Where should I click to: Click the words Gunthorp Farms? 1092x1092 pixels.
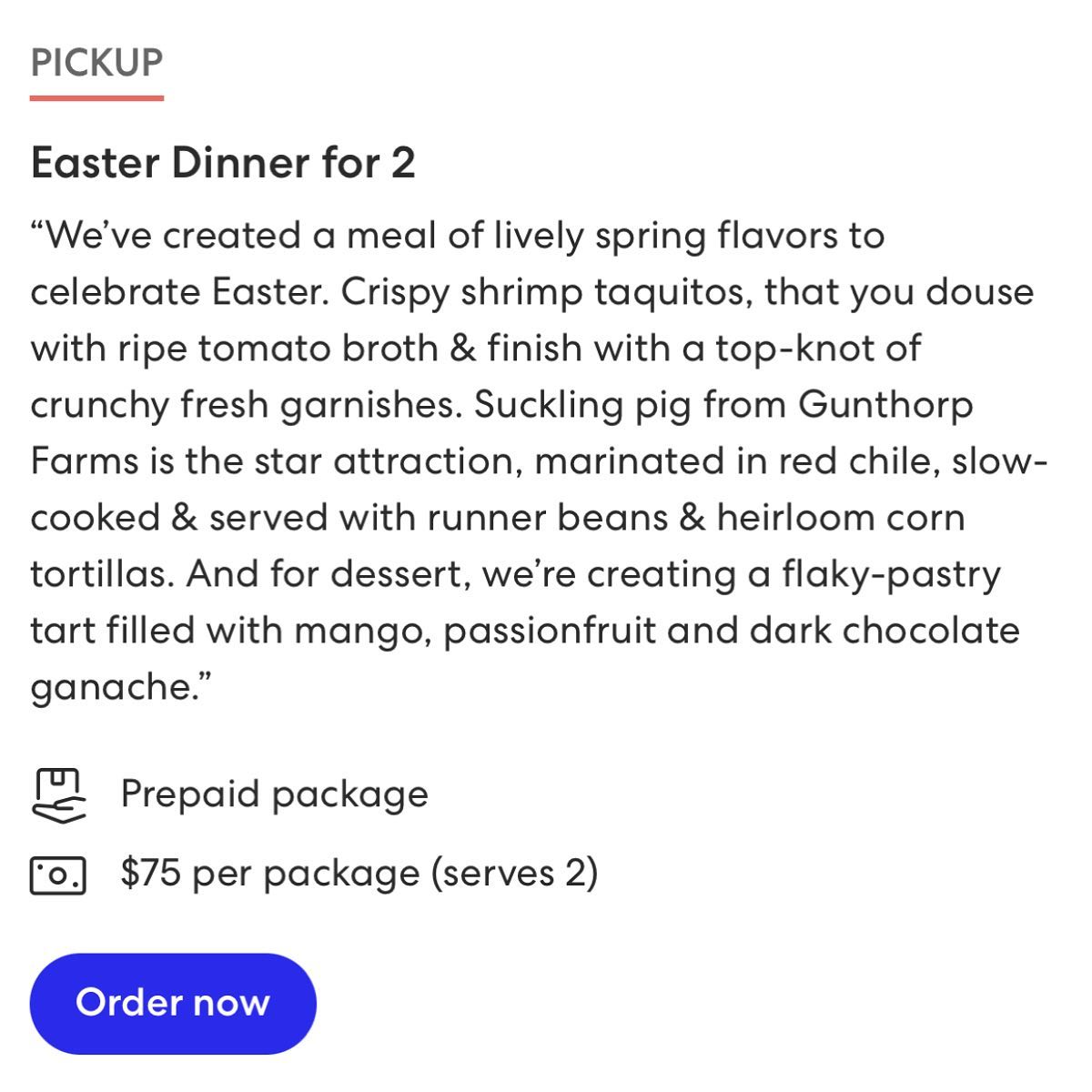885,405
